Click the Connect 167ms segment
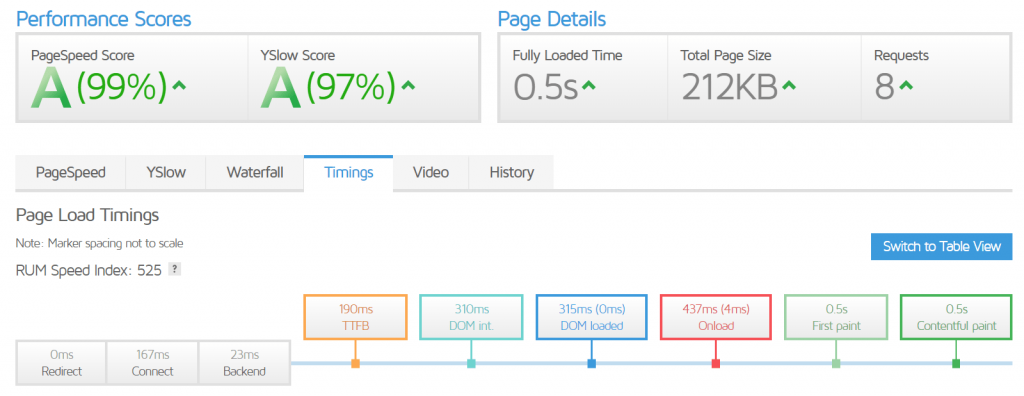 [152, 363]
